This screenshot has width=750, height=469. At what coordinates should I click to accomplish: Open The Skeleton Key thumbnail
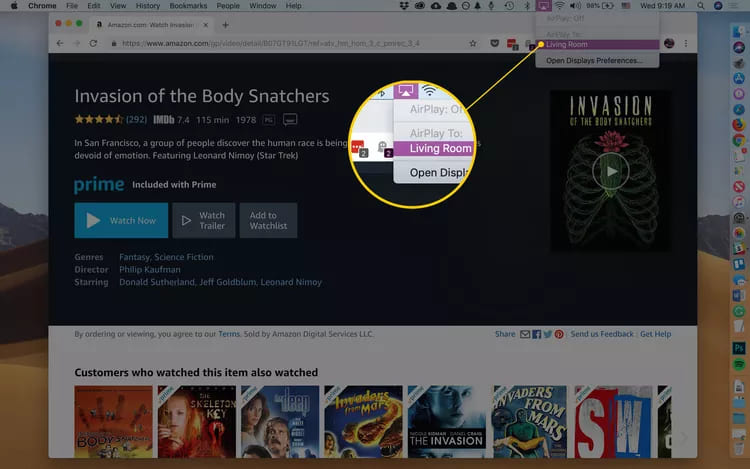[197, 422]
